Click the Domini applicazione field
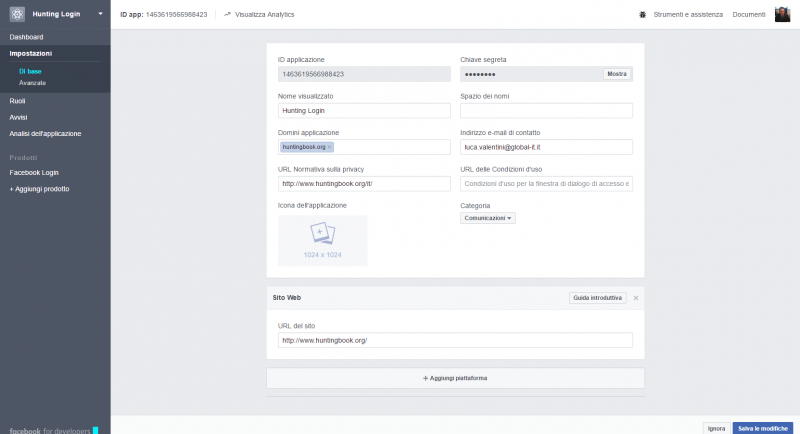 click(x=364, y=147)
